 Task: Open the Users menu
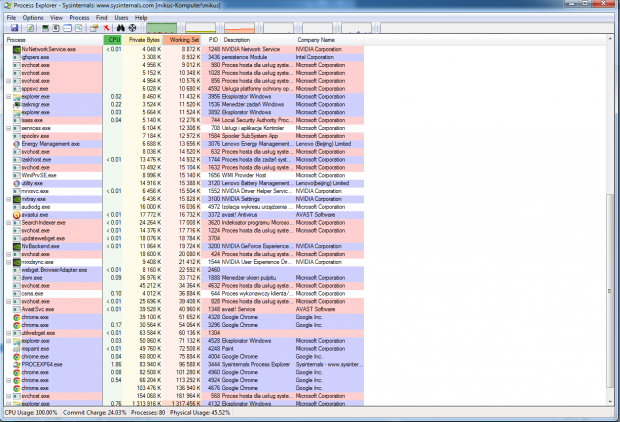click(121, 18)
